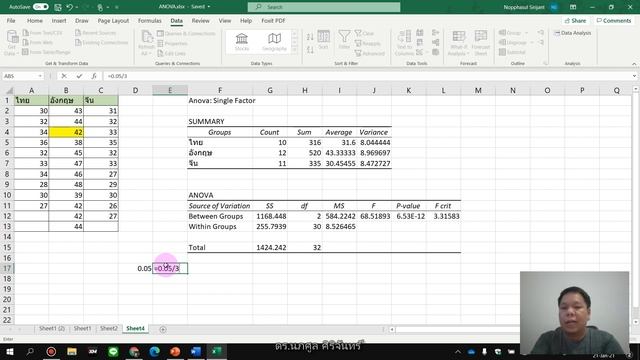The image size is (640, 360).
Task: Click From Text/CSV
Action: (42, 33)
